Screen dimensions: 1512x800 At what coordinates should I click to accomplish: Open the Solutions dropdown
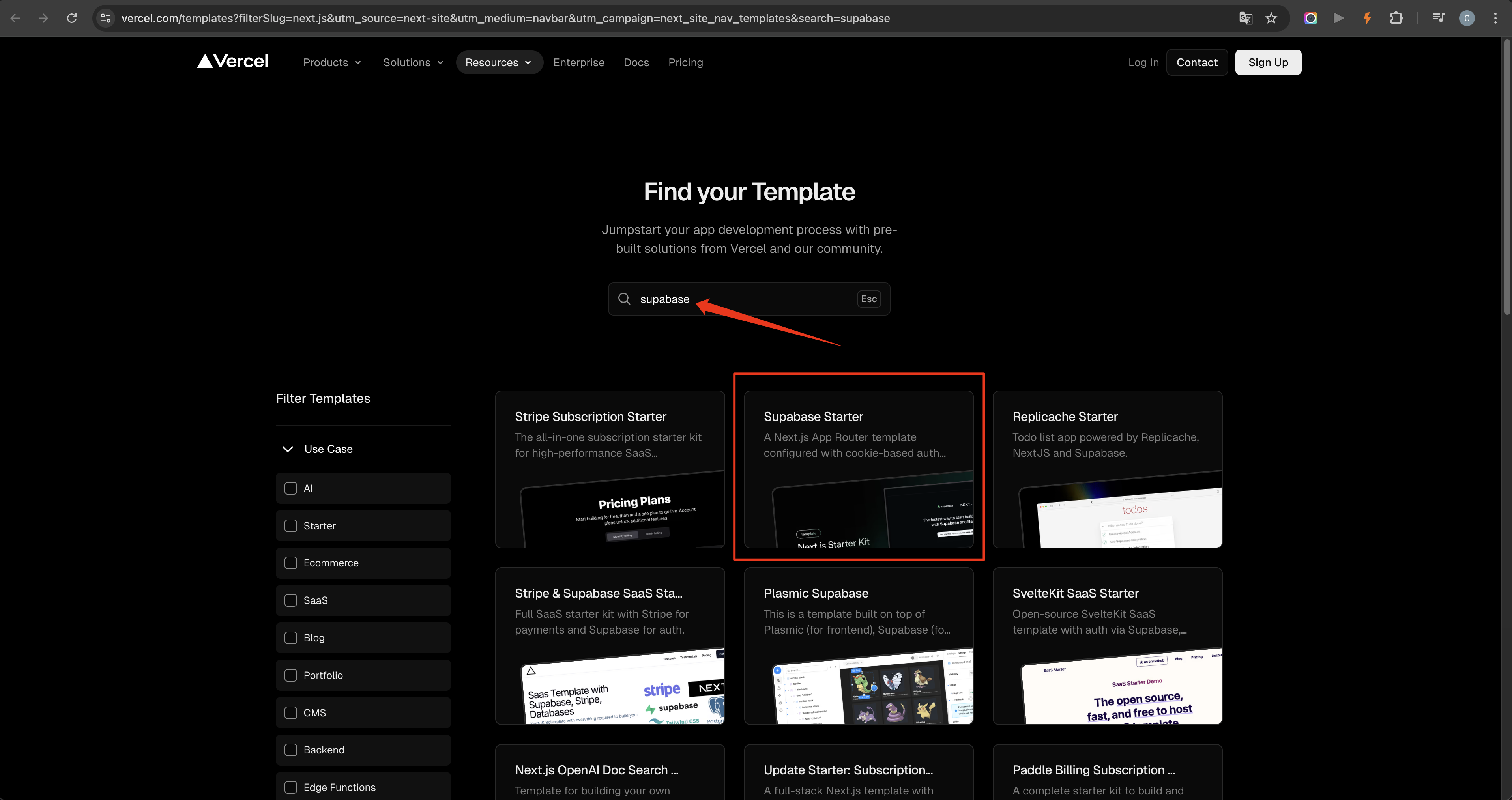pos(413,62)
